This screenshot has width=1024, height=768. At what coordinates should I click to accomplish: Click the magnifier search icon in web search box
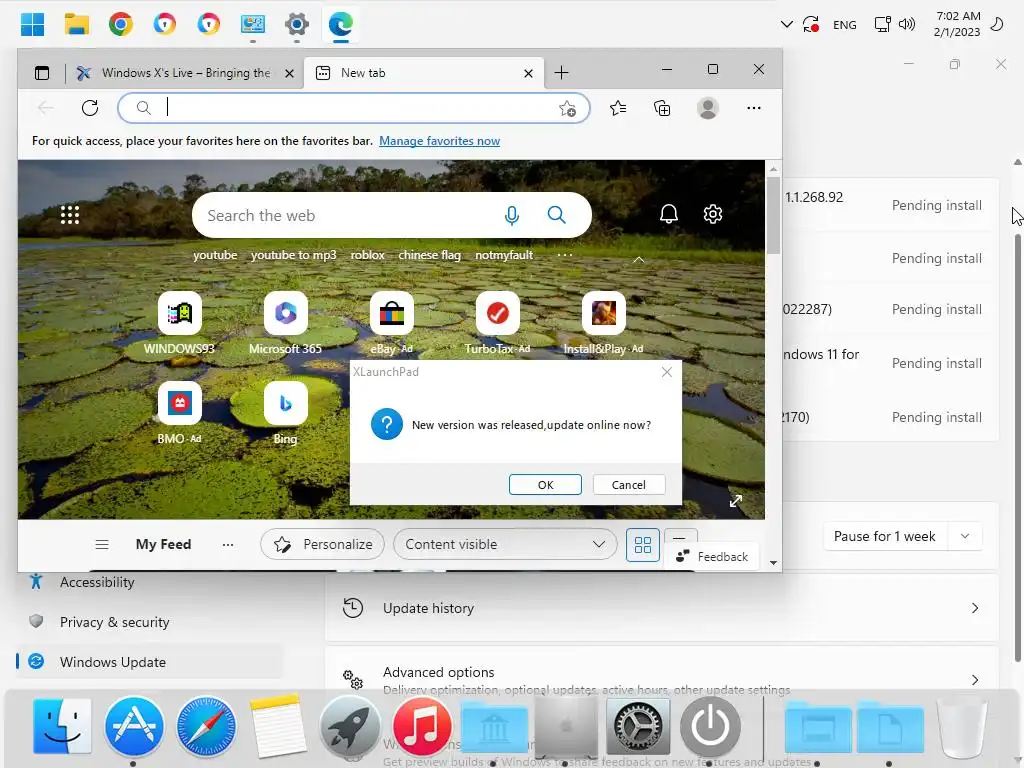click(556, 215)
